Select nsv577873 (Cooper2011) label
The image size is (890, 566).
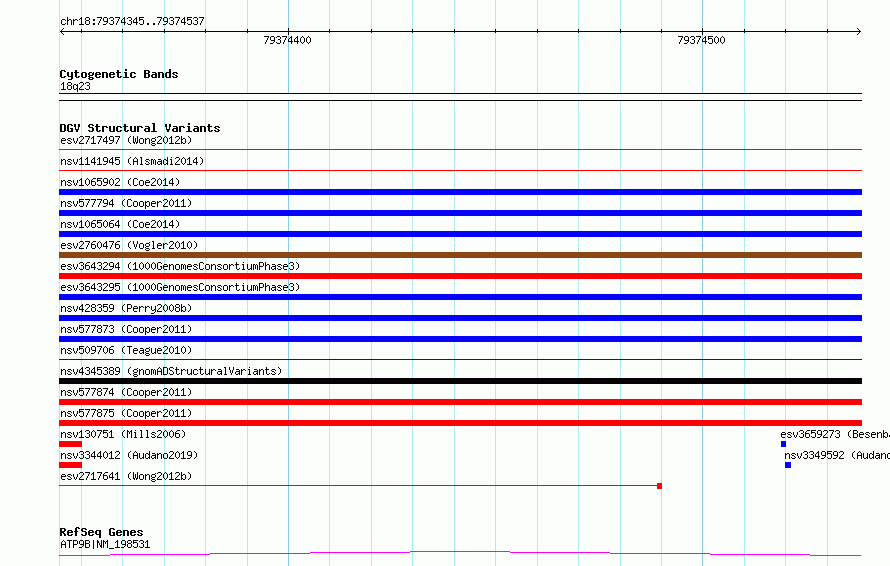pos(126,329)
